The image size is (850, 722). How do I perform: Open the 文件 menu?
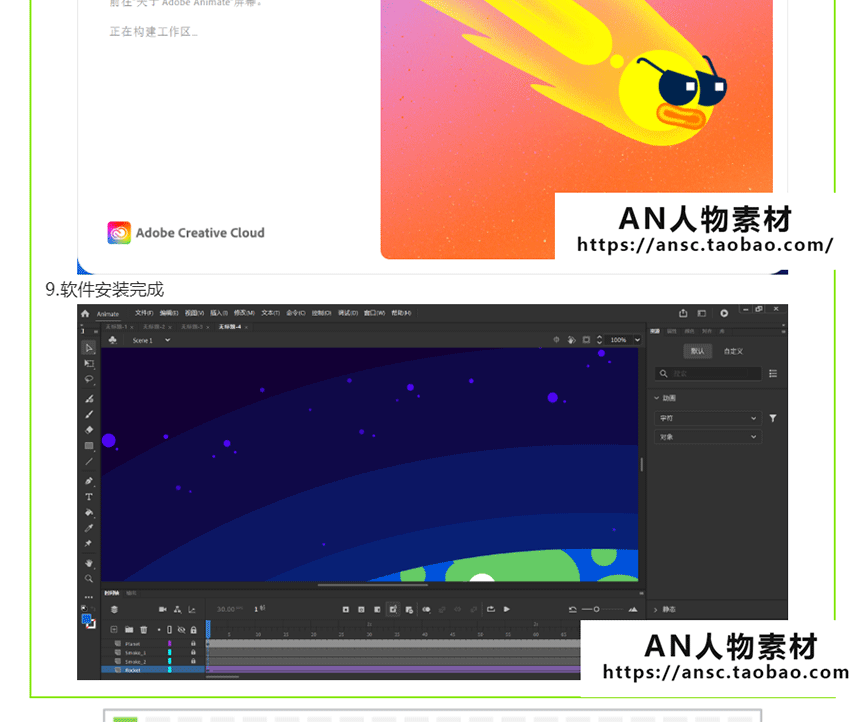(144, 313)
